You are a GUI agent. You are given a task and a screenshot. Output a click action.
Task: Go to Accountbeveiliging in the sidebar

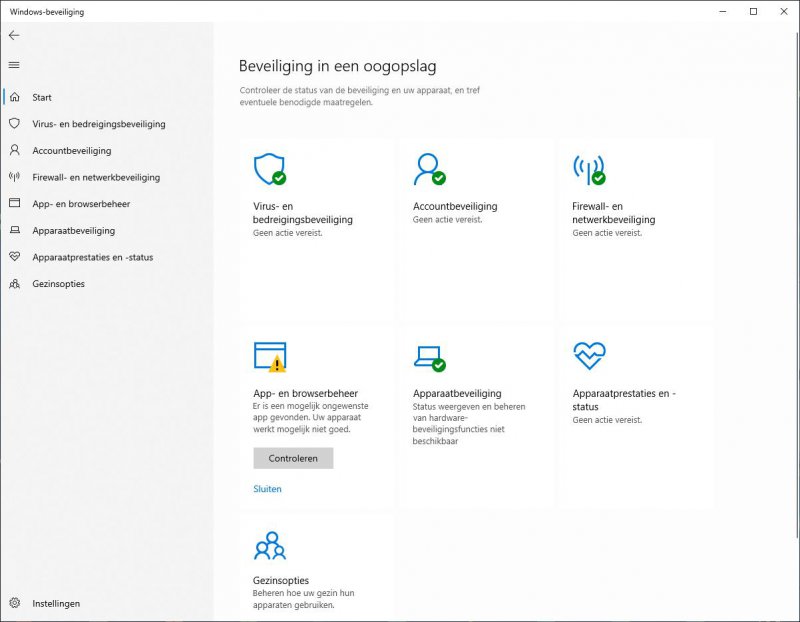tap(71, 151)
